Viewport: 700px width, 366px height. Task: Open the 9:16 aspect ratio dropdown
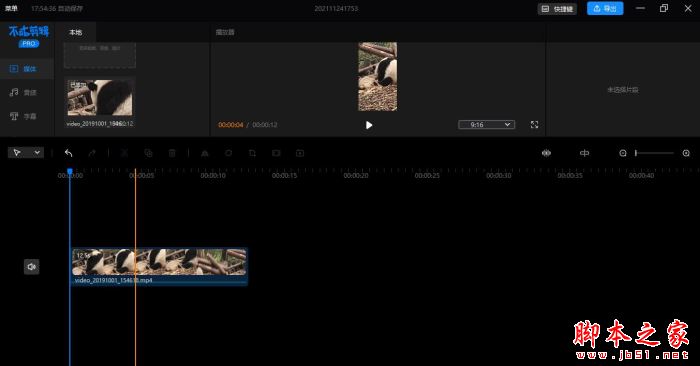[486, 125]
